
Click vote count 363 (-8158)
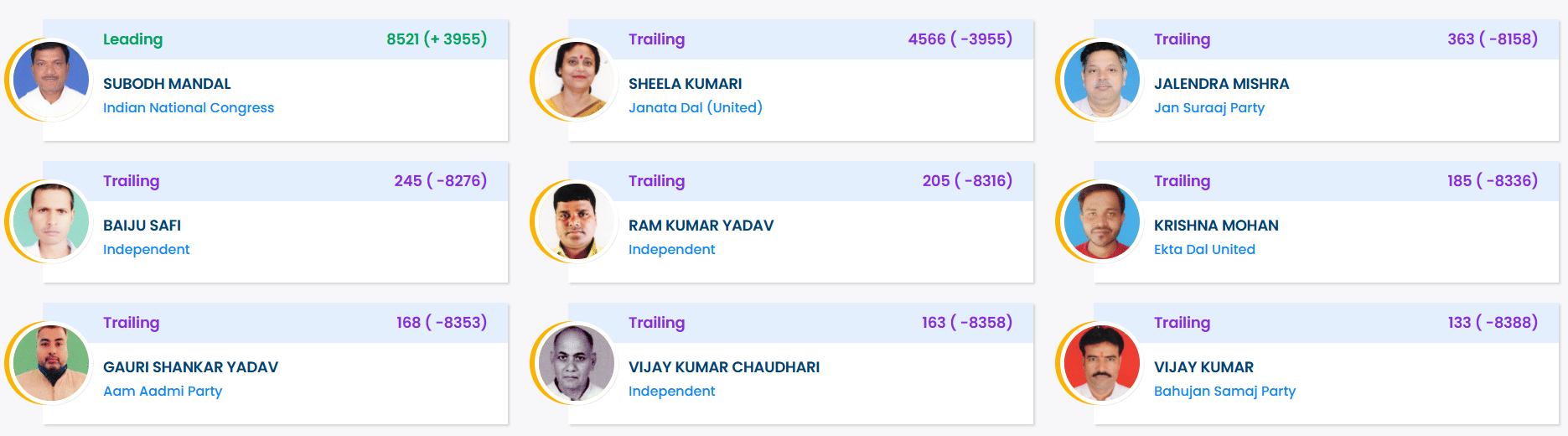pyautogui.click(x=1493, y=39)
